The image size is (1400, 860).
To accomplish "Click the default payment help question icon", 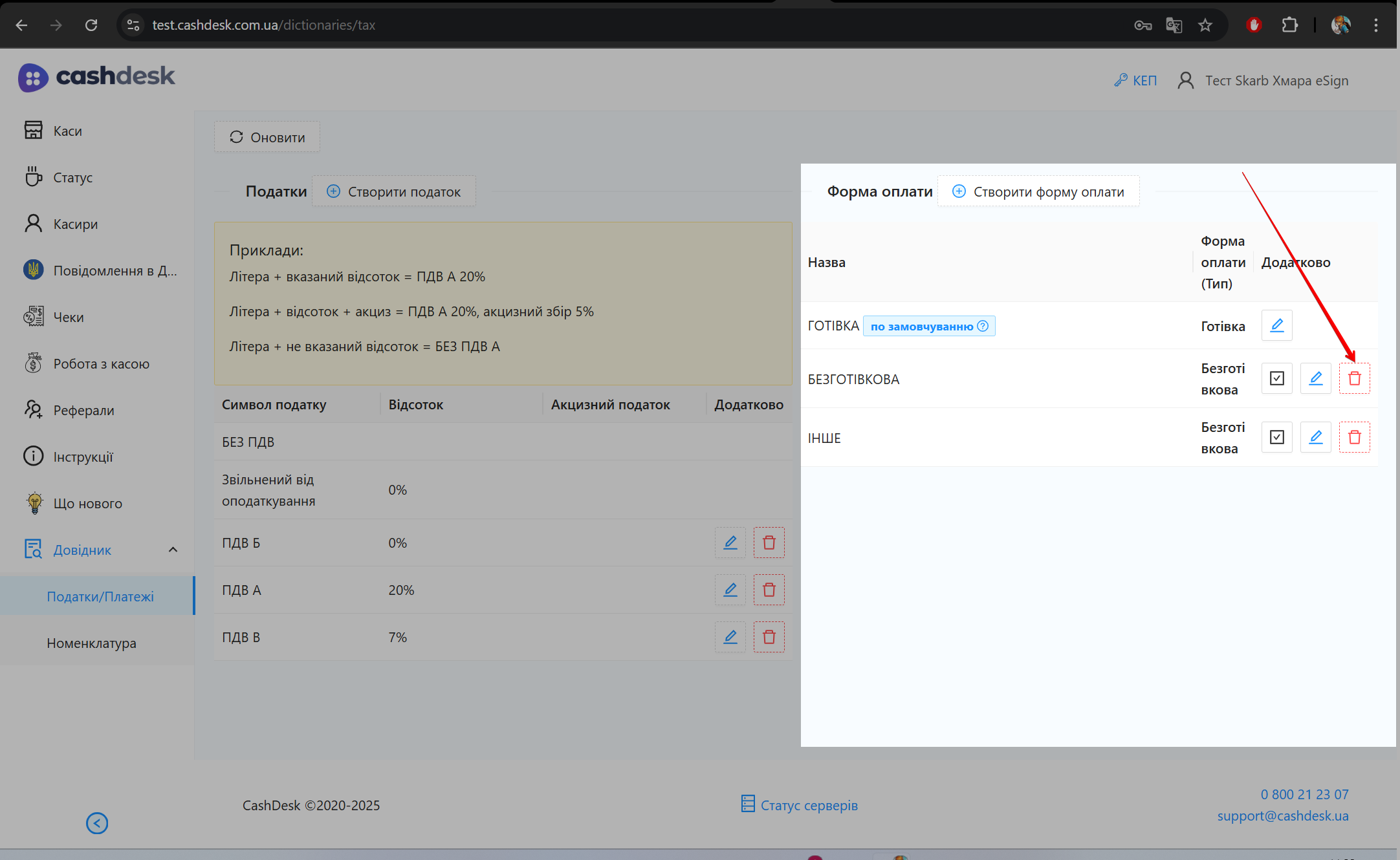I will coord(983,326).
